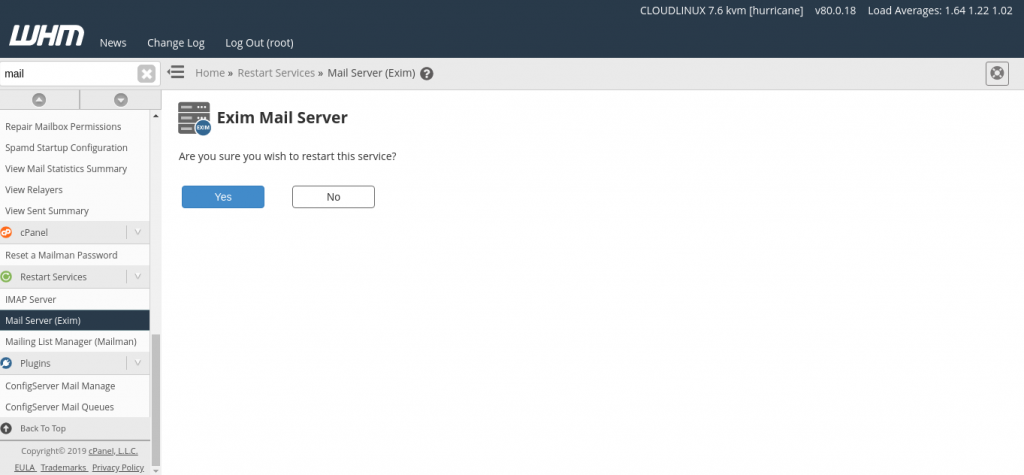Open View Relayers

tap(34, 189)
